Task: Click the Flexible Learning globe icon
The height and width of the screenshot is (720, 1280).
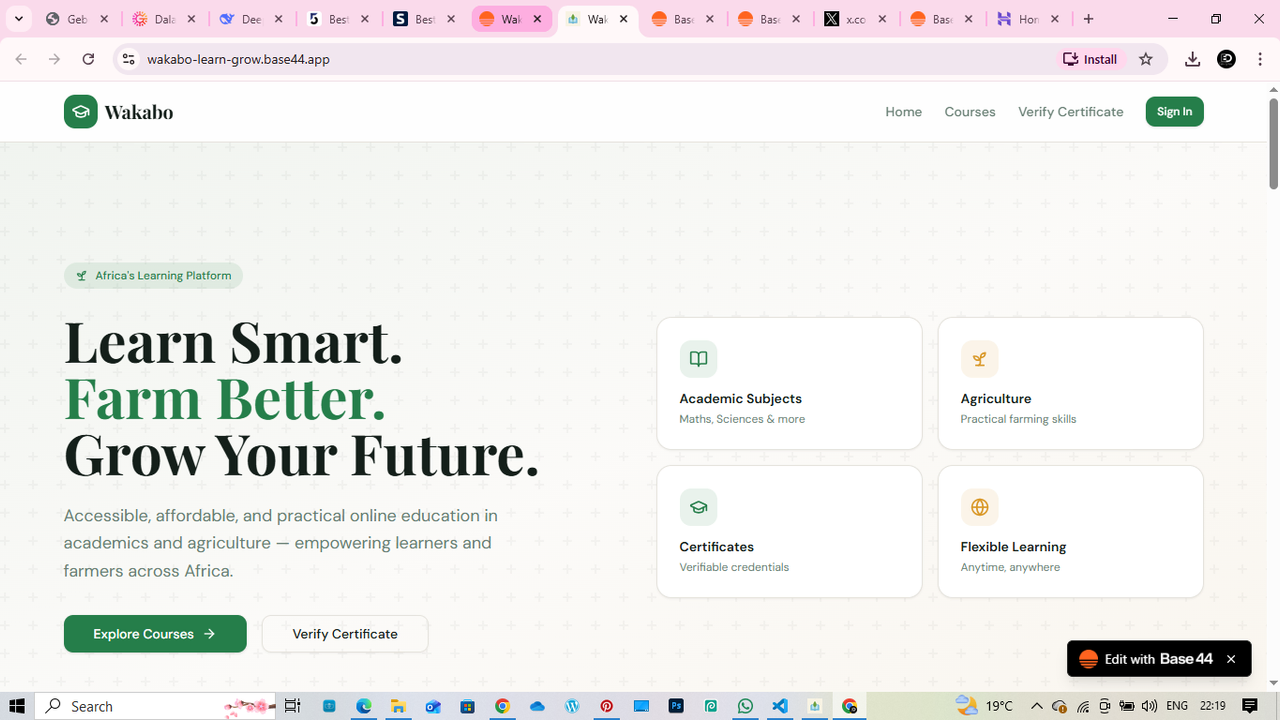Action: (979, 507)
